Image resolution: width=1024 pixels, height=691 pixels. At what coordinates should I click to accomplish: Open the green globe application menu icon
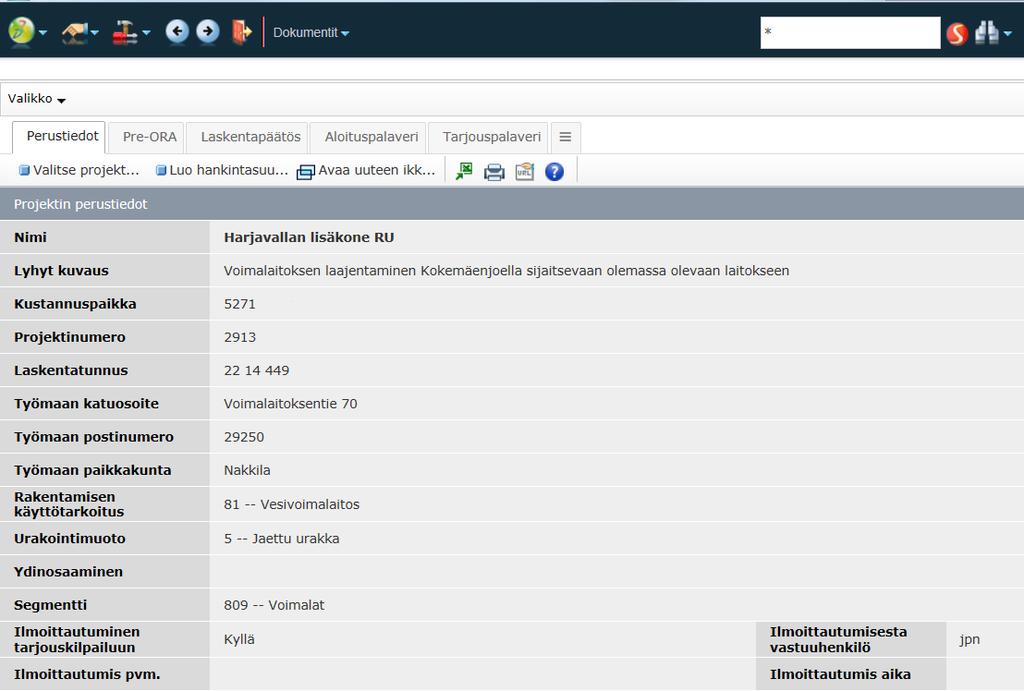pos(21,31)
